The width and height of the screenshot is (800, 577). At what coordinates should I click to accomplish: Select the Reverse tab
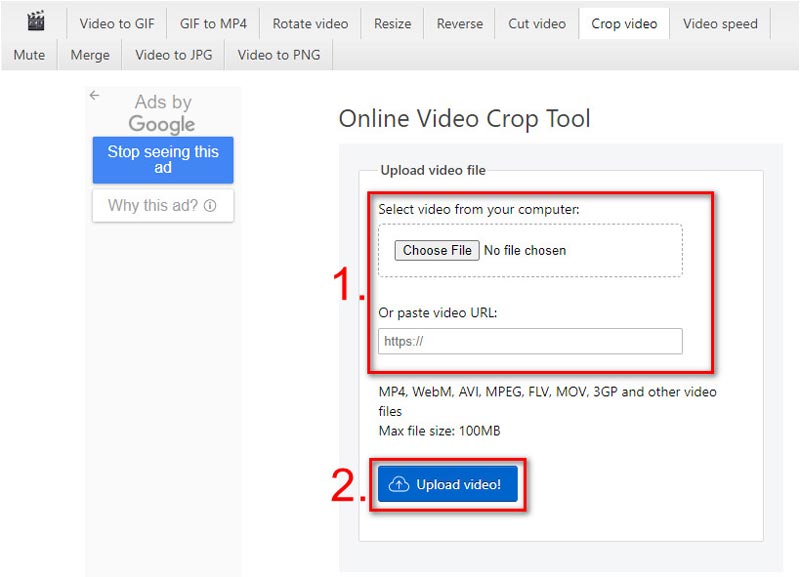coord(460,23)
